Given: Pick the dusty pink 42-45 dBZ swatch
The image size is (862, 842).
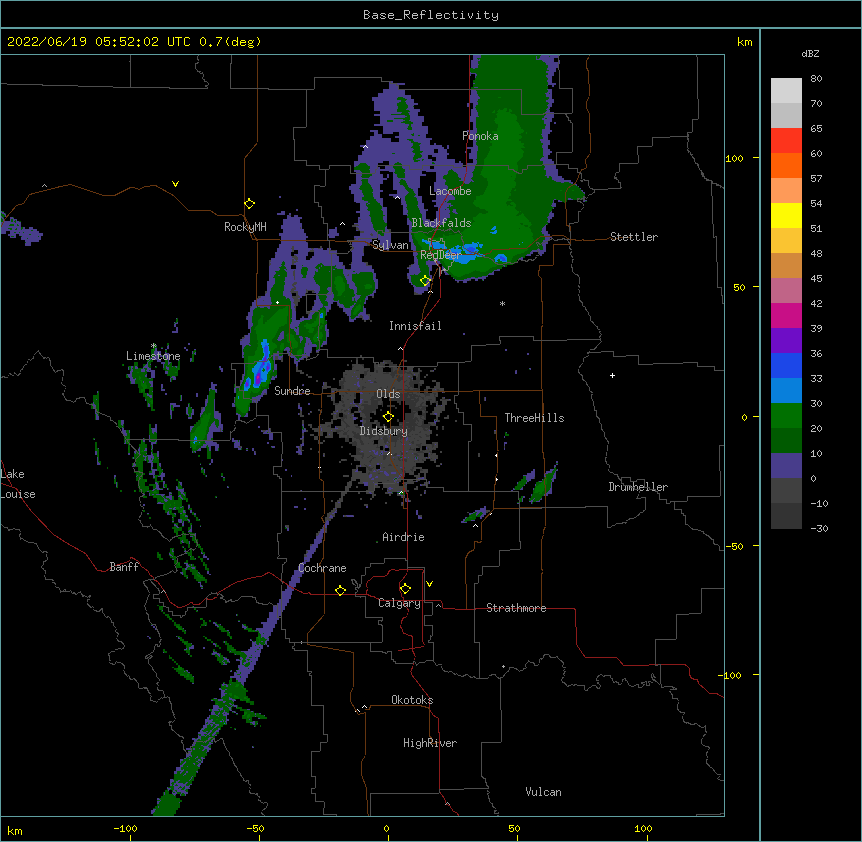Looking at the screenshot, I should tap(786, 291).
